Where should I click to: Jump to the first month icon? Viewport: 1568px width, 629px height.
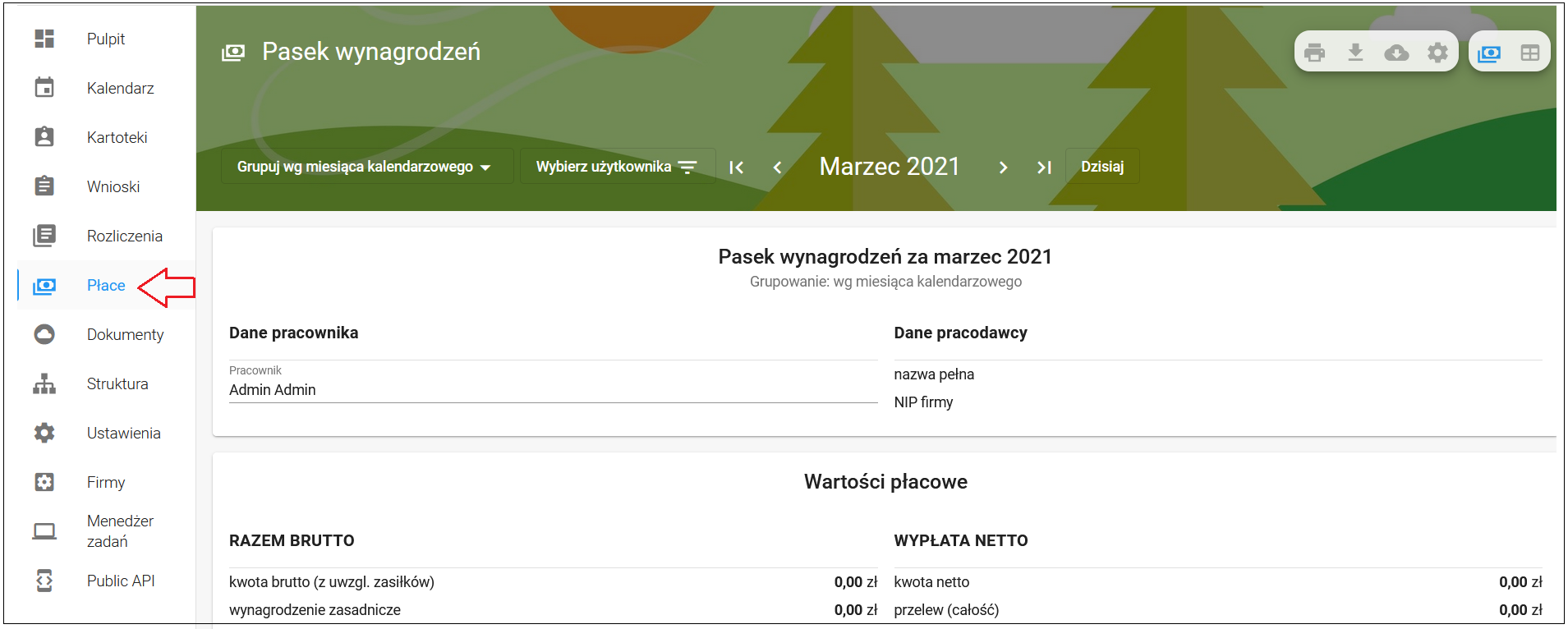point(736,168)
